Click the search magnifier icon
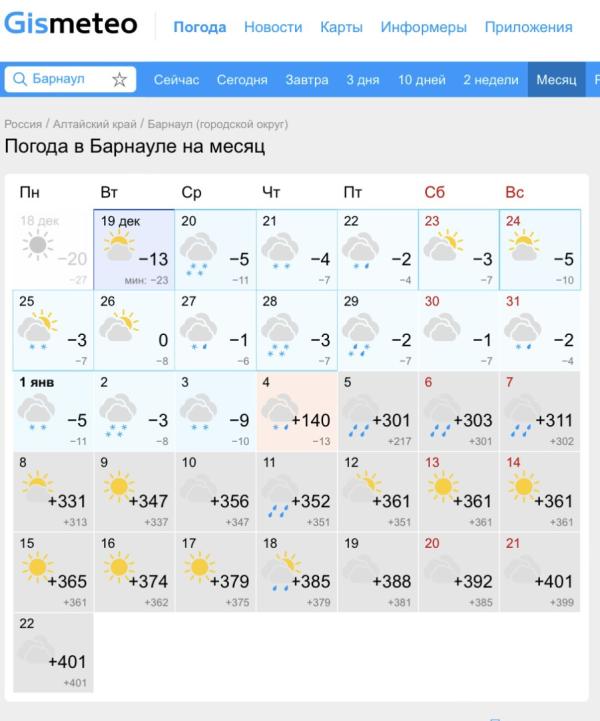 (20, 79)
